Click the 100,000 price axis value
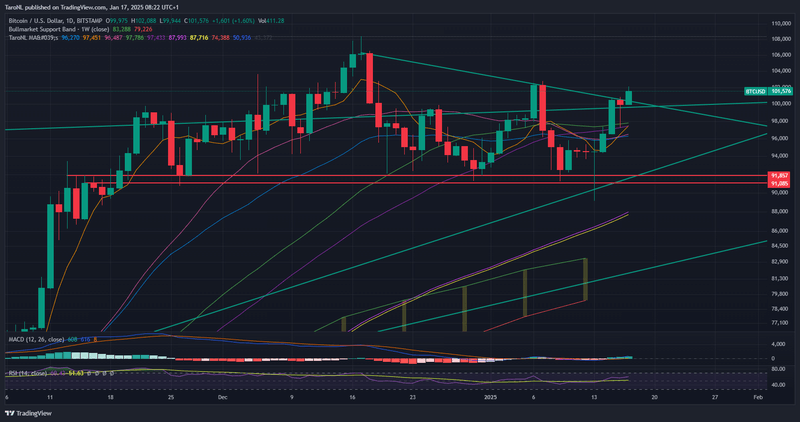 pos(781,104)
